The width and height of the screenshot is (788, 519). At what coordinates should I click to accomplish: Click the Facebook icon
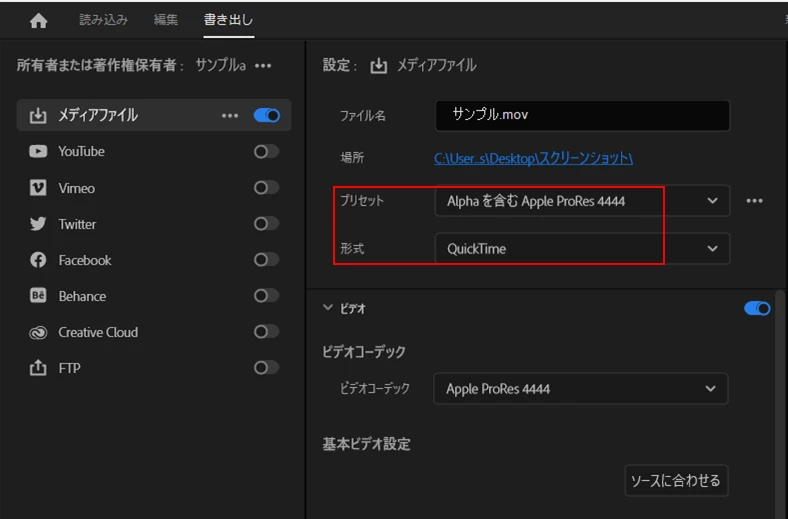point(38,260)
